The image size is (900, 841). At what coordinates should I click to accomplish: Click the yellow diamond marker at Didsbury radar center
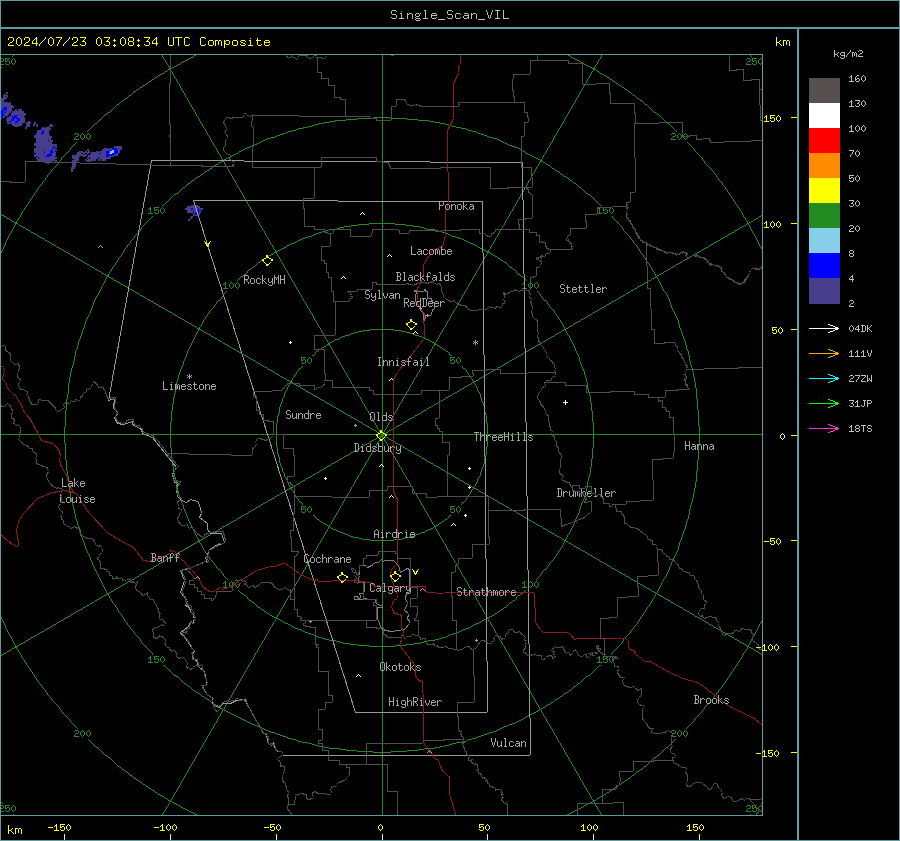click(x=381, y=435)
